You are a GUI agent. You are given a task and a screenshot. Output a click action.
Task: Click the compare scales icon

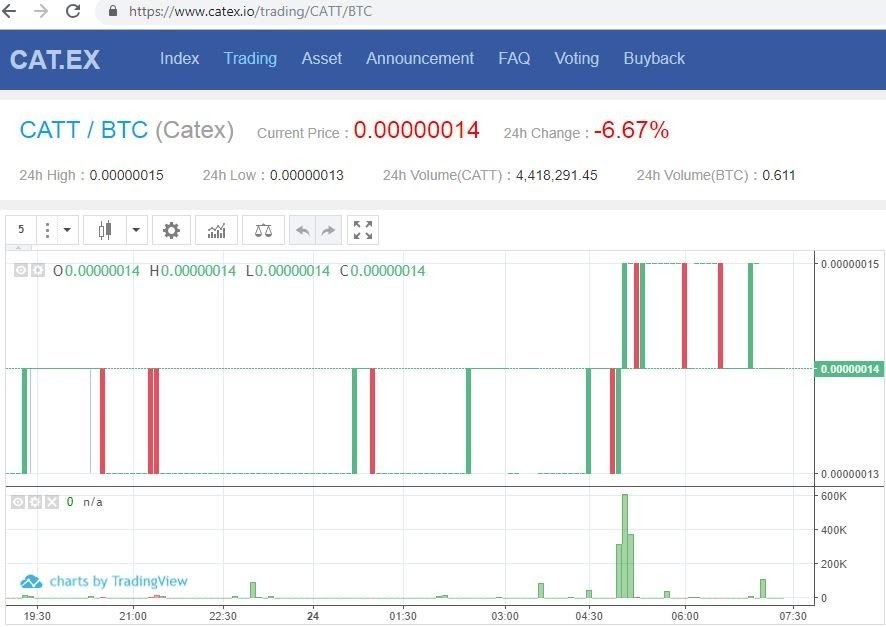pyautogui.click(x=263, y=230)
